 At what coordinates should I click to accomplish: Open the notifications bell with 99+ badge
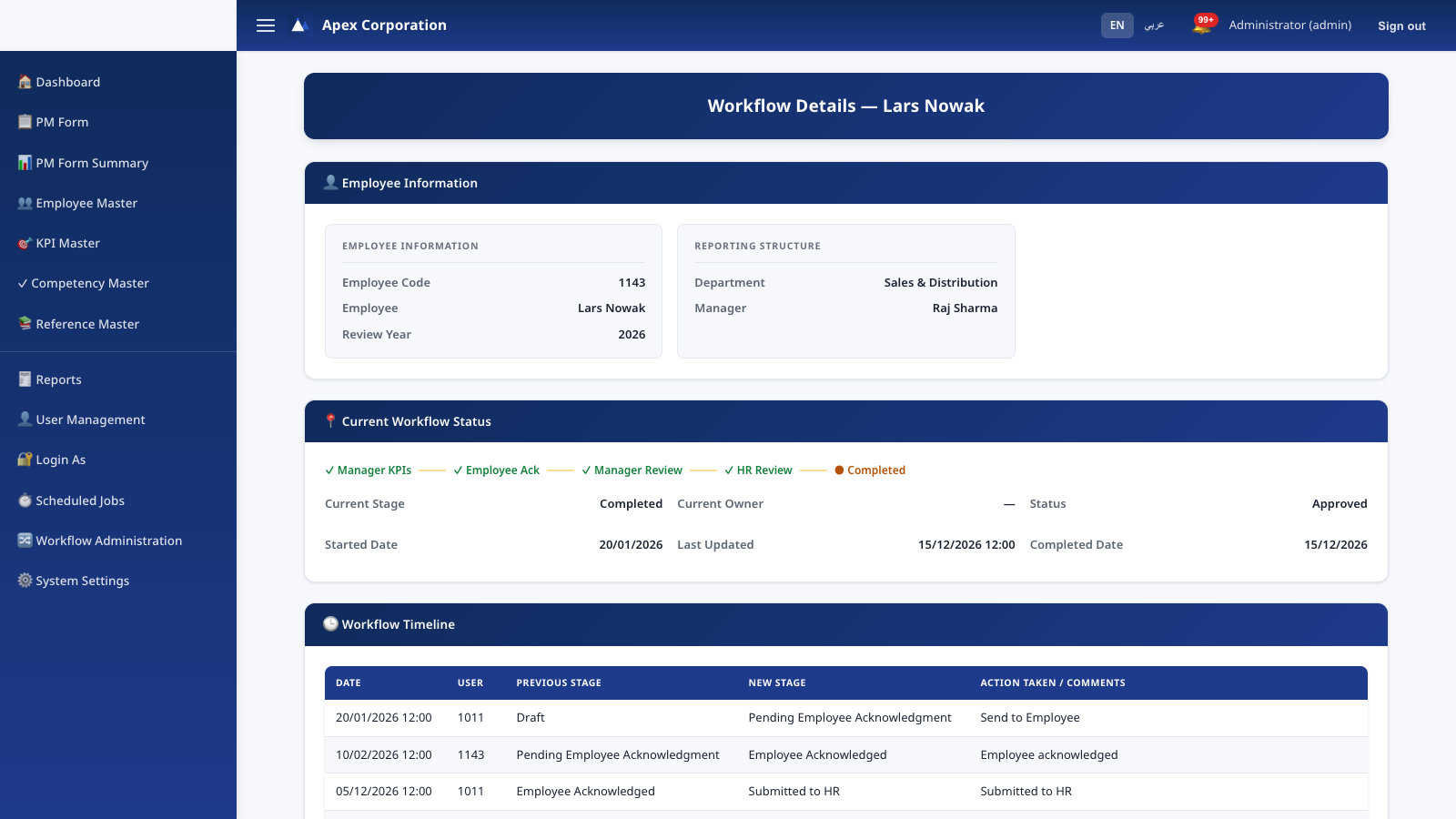[x=1203, y=25]
